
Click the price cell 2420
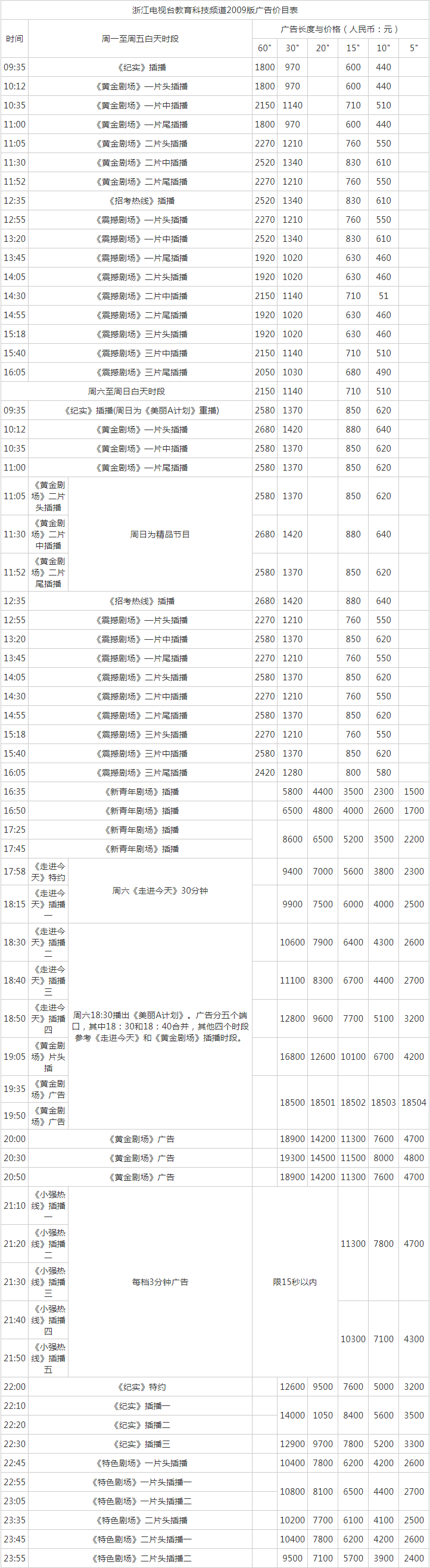pyautogui.click(x=264, y=773)
